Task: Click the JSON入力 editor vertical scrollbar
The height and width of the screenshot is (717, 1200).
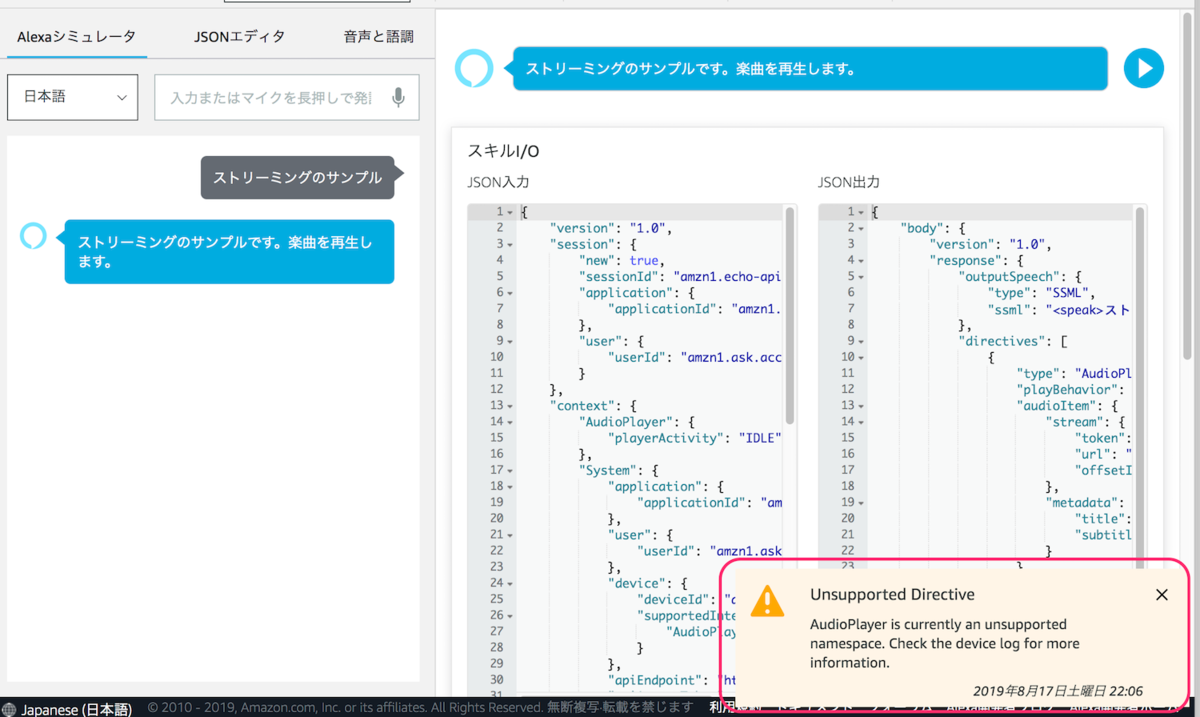Action: 790,315
